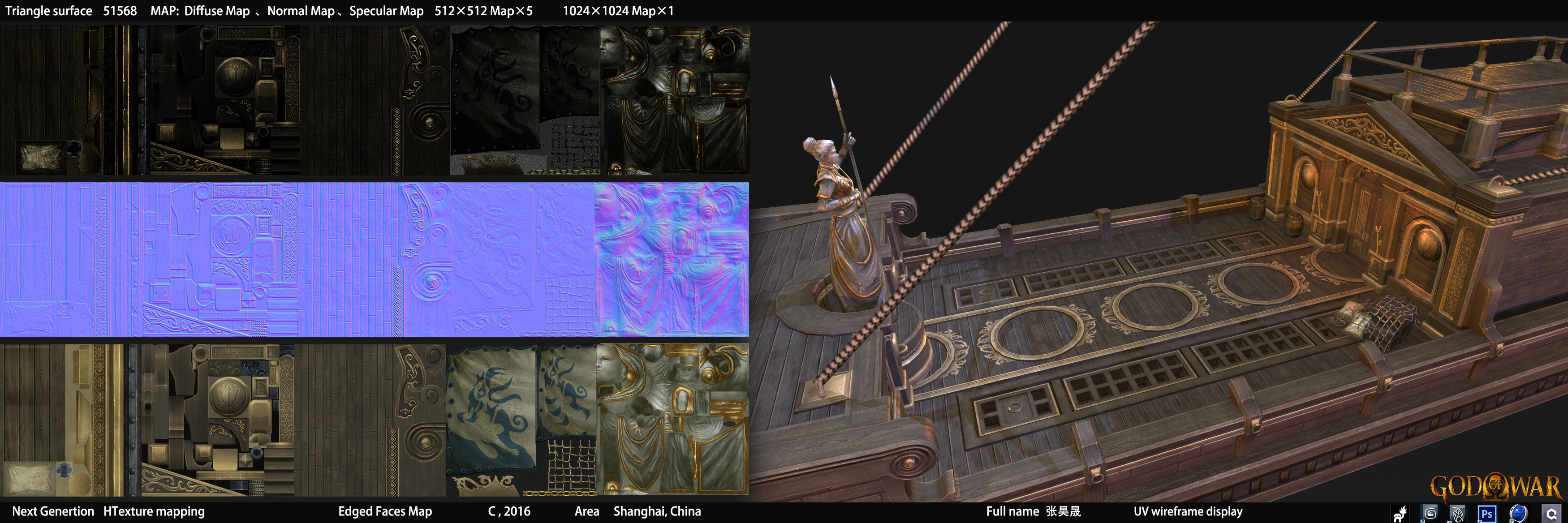Select the normal map tile with spiral scroll
This screenshot has width=1568, height=523.
[x=375, y=260]
